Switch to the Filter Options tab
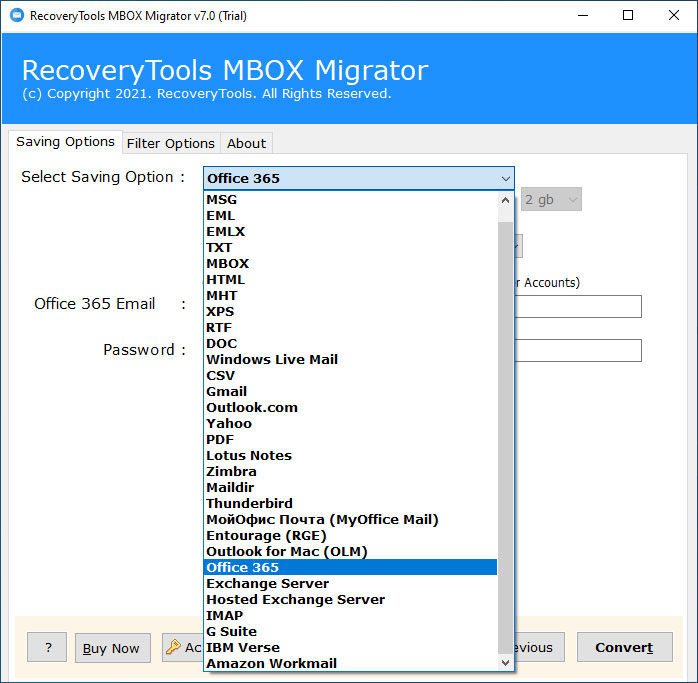This screenshot has height=683, width=698. click(171, 143)
